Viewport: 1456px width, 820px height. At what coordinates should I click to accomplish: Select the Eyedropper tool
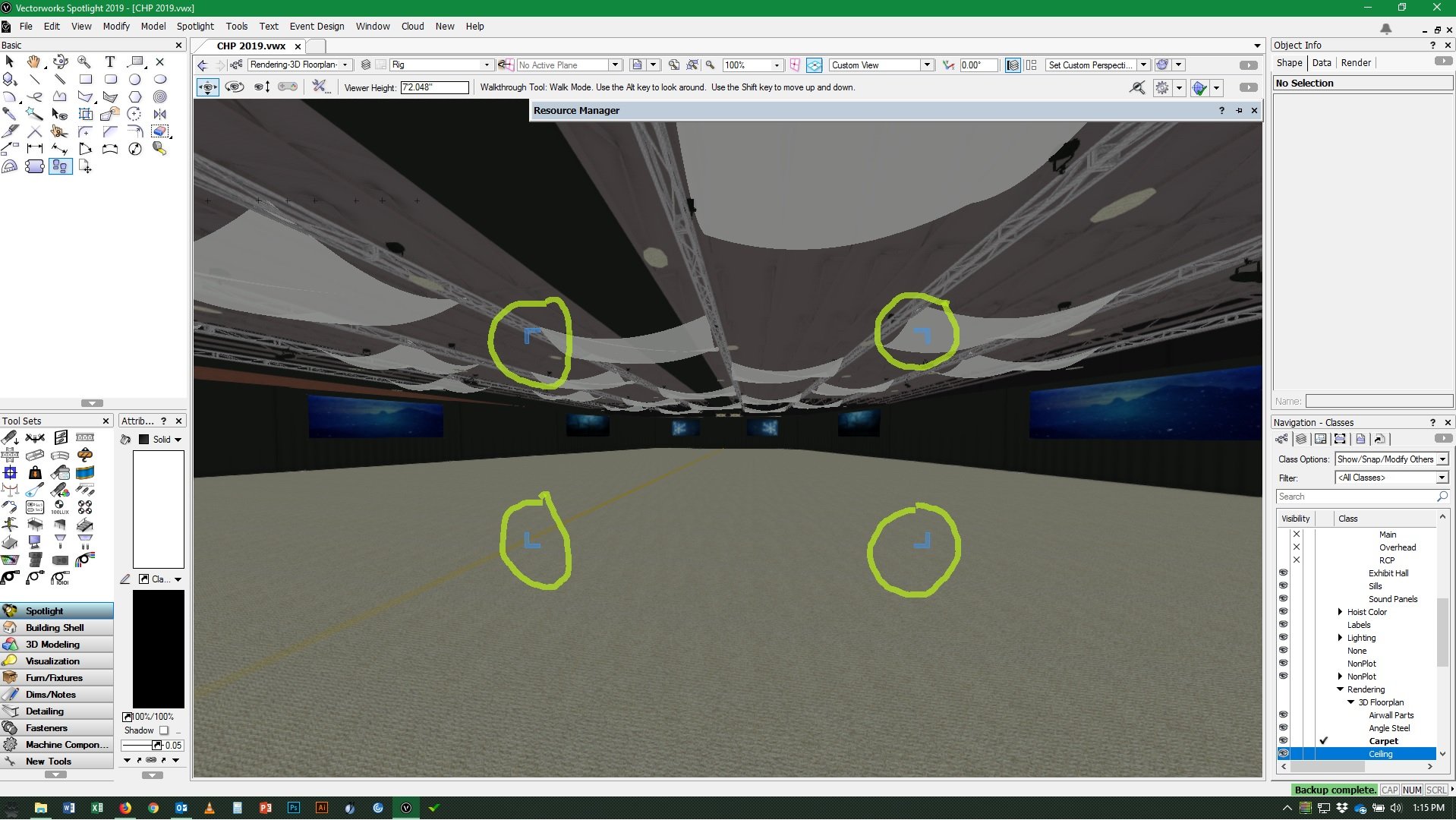(x=10, y=114)
